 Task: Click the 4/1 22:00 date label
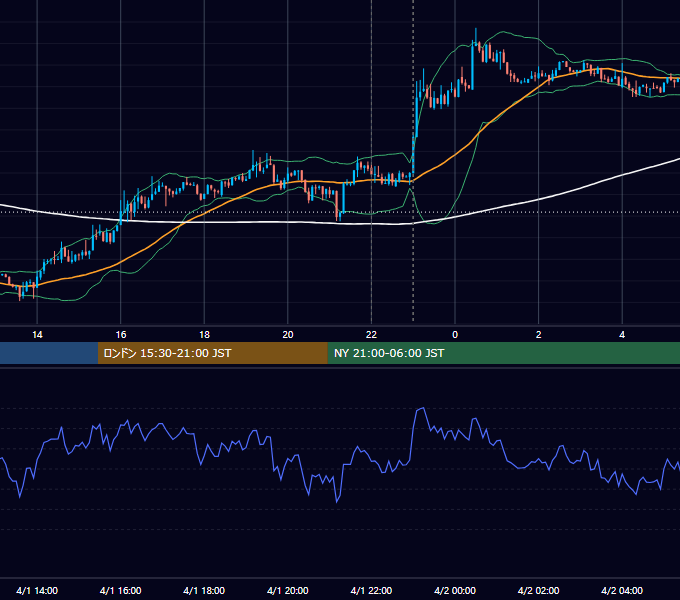click(x=371, y=590)
